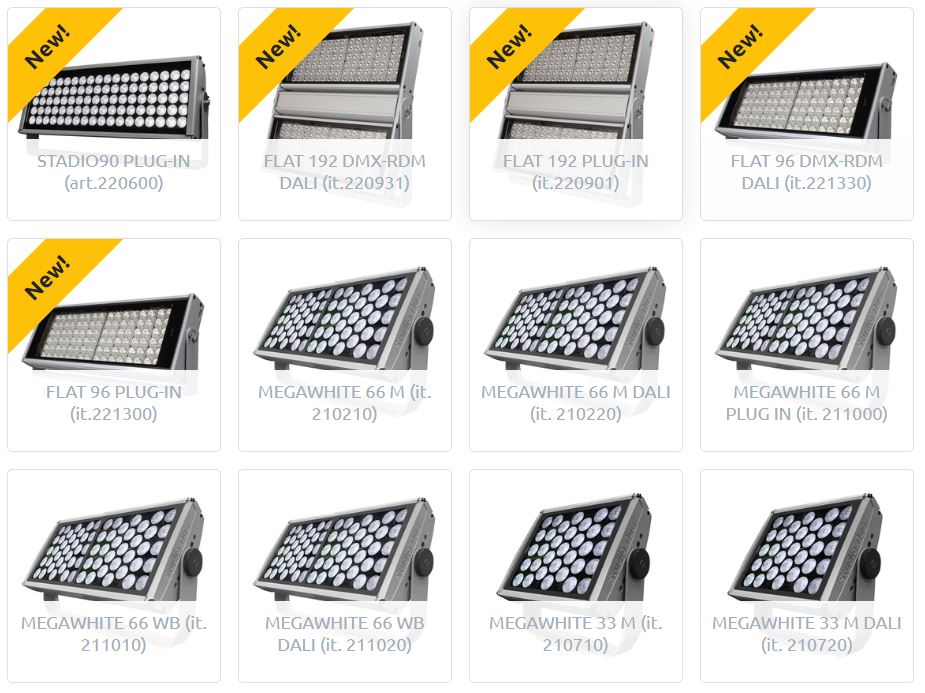Open MEGAWHITE 66 M DALI (it. 210220) product
The width and height of the screenshot is (925, 693).
pyautogui.click(x=576, y=345)
